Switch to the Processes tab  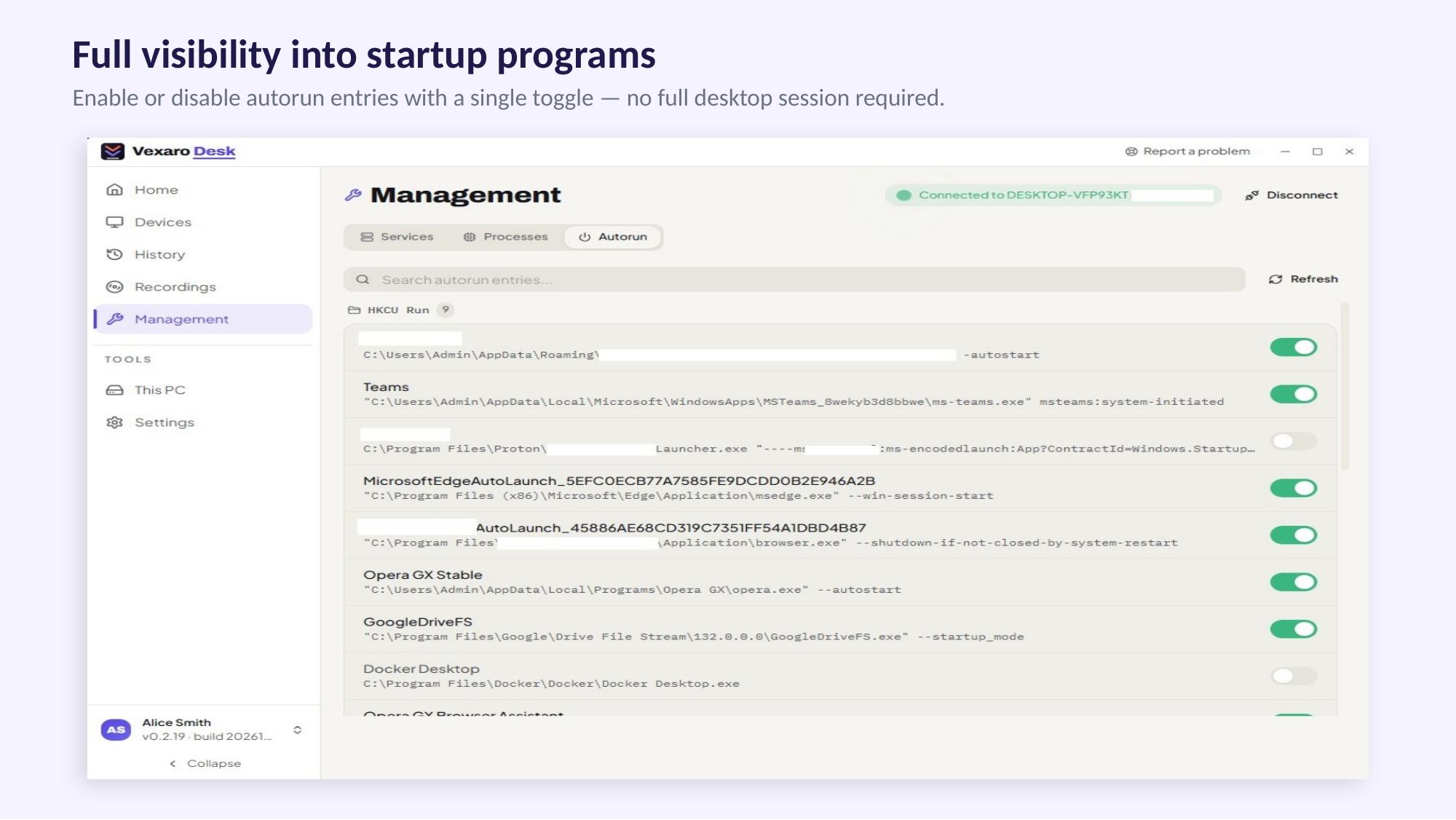[x=506, y=237]
